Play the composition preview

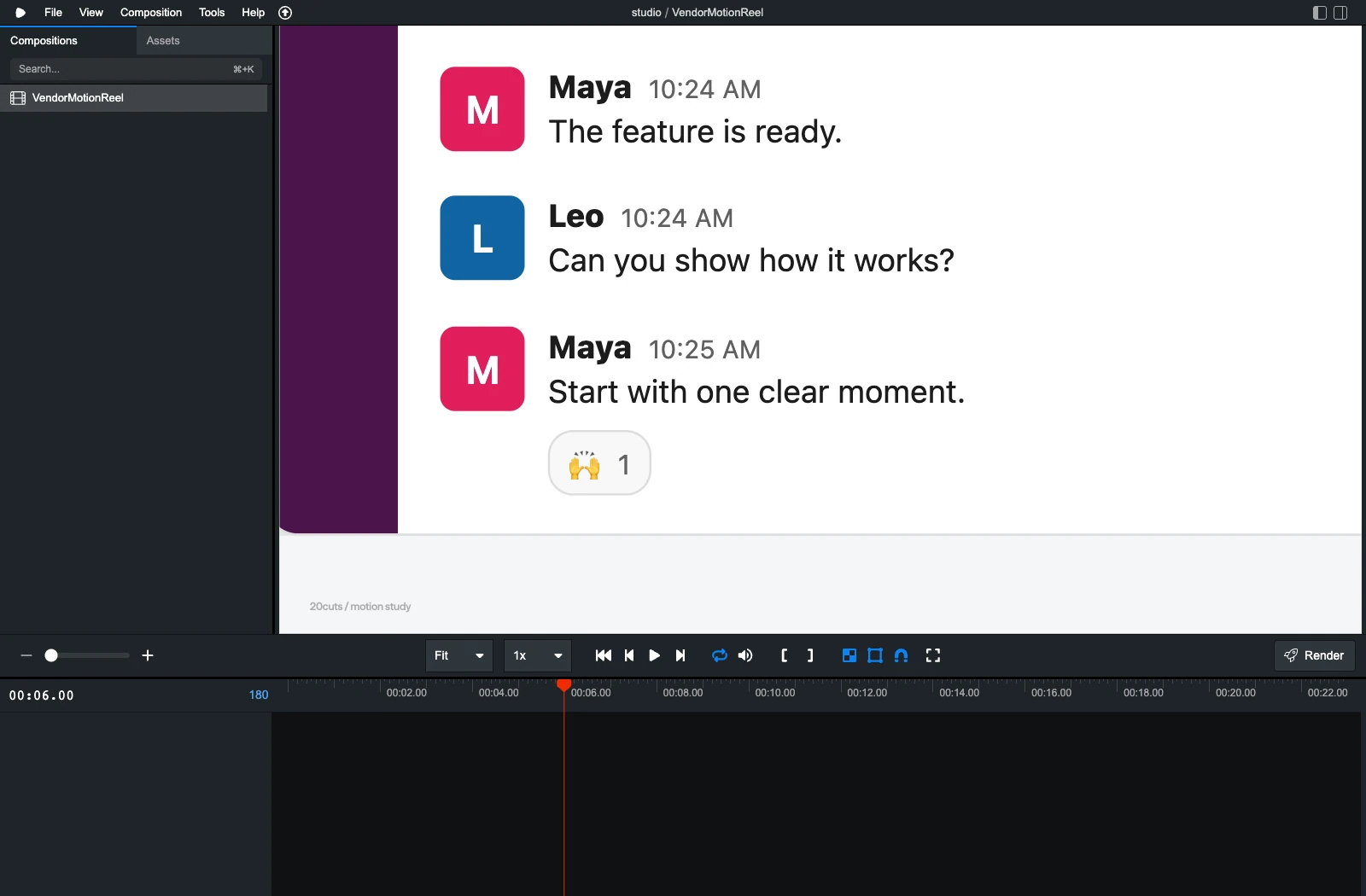(x=654, y=655)
